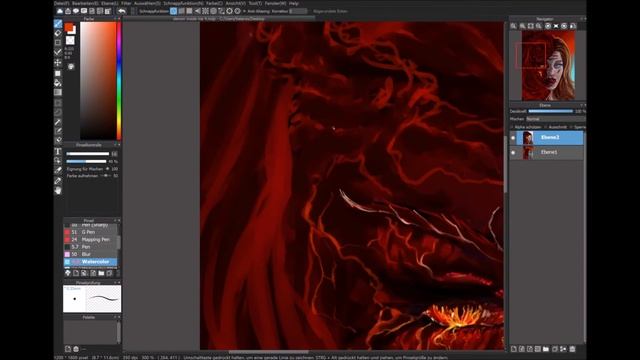
Task: Click the Undo arrow in toolbar
Action: [122, 11]
